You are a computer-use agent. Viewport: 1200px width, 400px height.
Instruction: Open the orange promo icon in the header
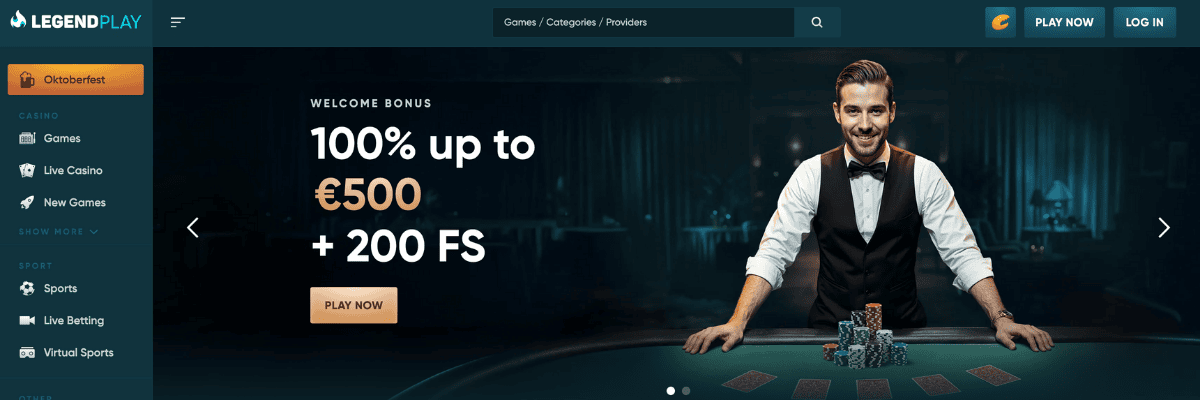coord(1000,22)
